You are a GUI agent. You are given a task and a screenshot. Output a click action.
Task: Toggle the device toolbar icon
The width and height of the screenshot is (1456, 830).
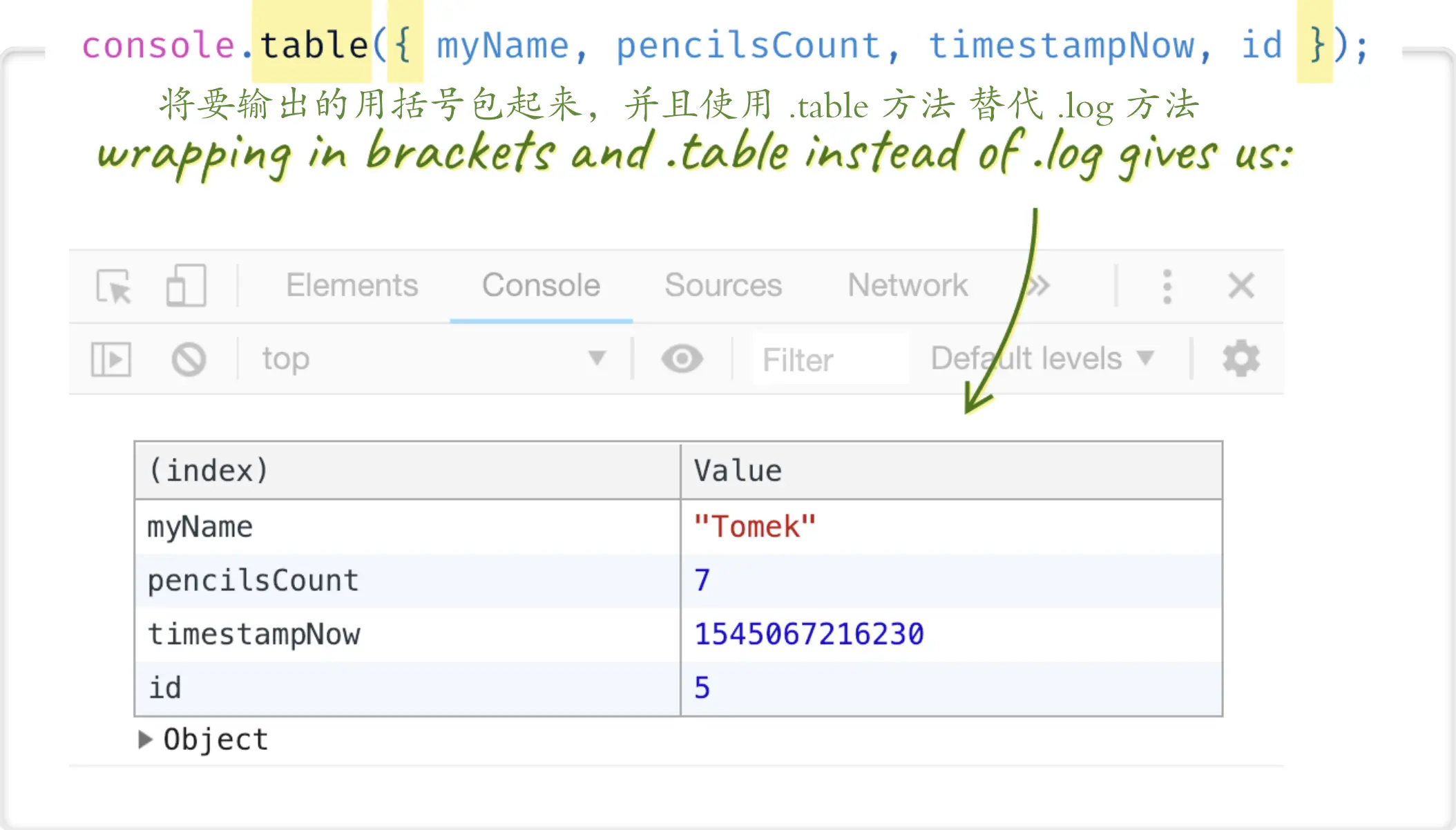click(x=186, y=286)
